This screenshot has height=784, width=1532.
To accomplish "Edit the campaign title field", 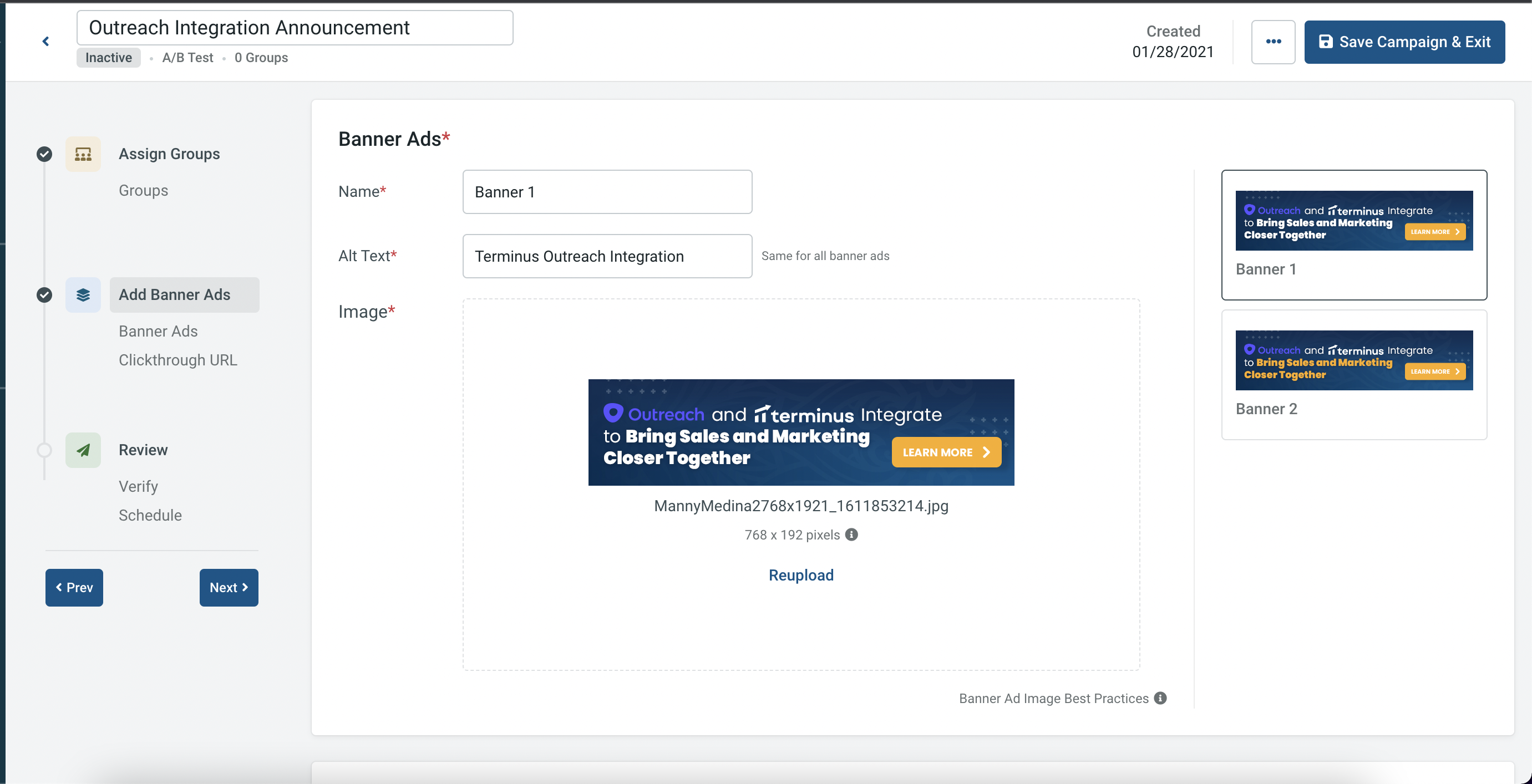I will tap(295, 27).
